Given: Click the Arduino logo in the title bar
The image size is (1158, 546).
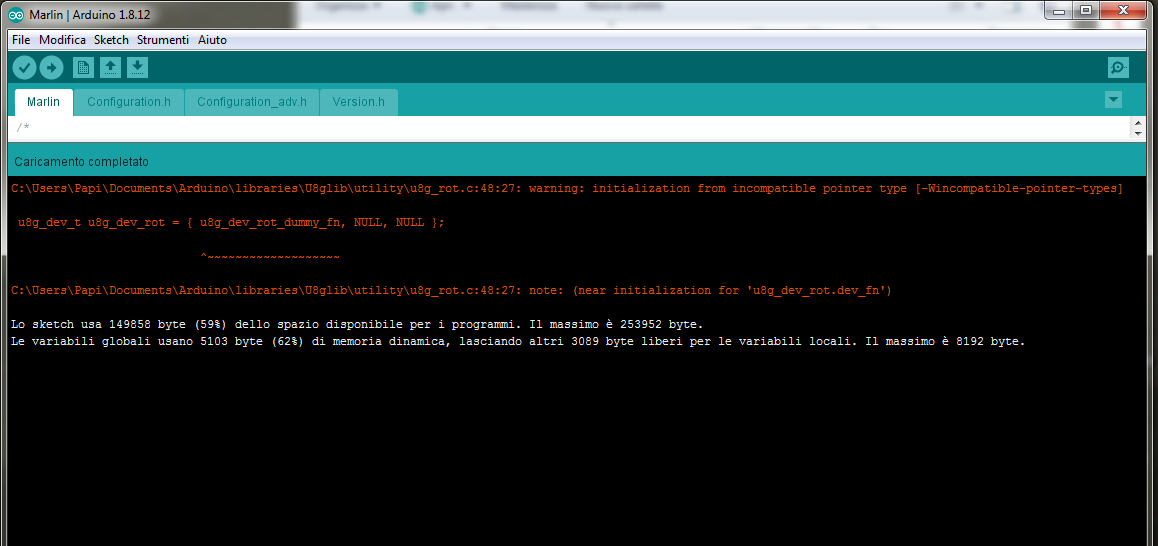Looking at the screenshot, I should point(17,15).
